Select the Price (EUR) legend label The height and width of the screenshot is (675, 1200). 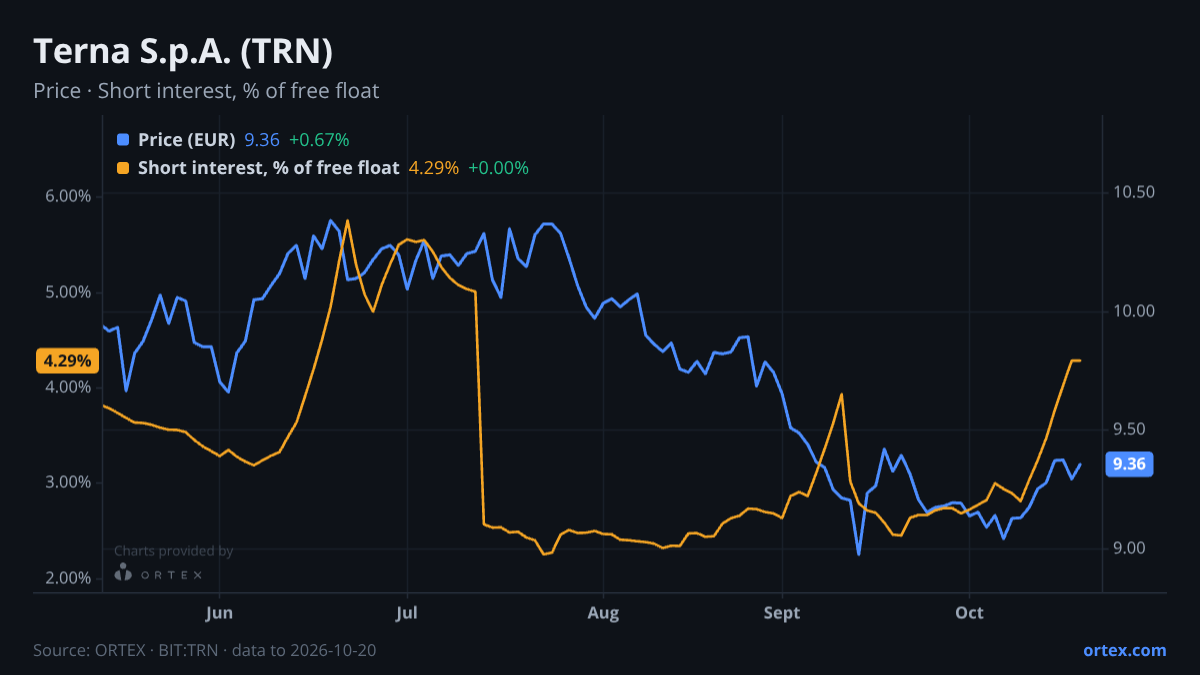coord(187,140)
